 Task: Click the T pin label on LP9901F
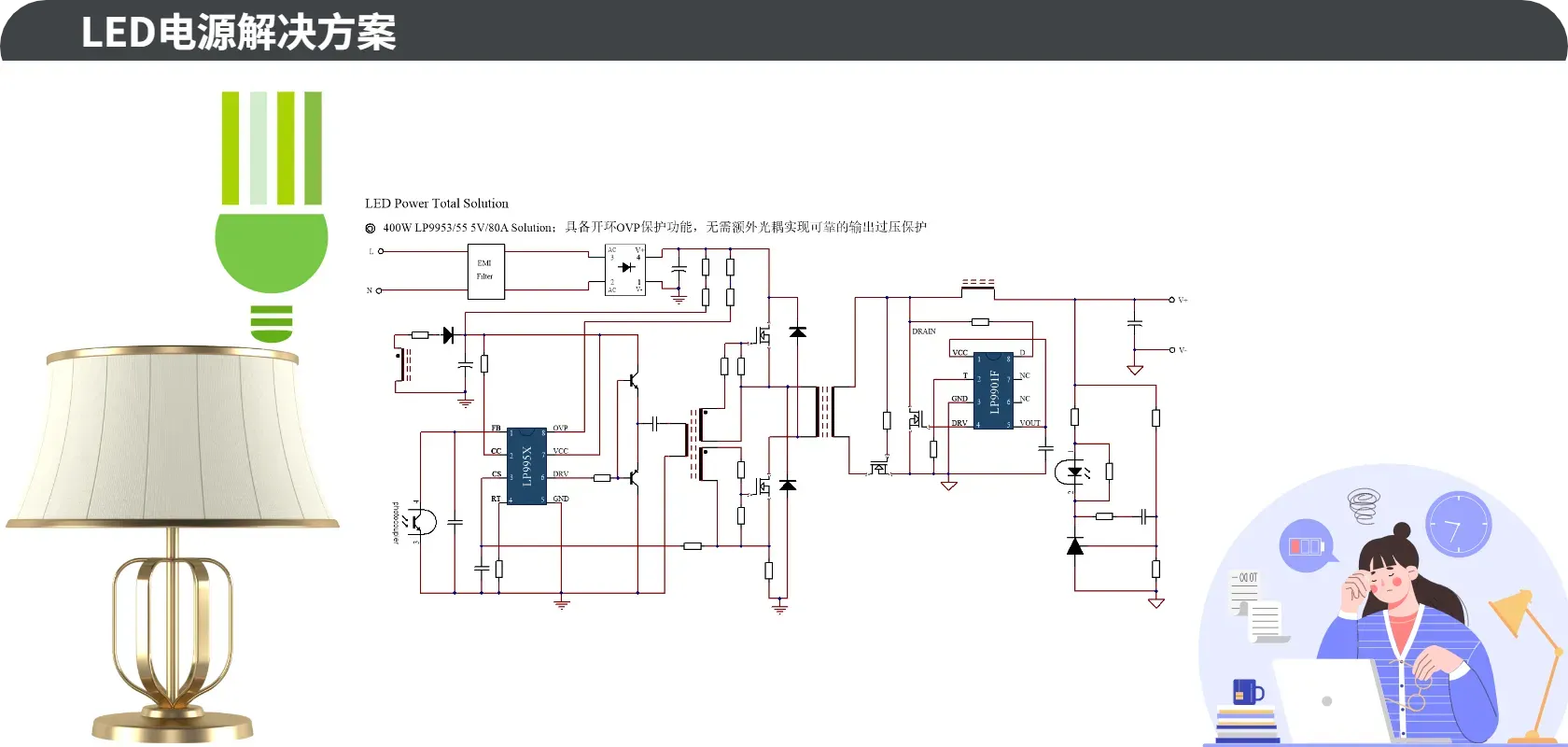[966, 375]
